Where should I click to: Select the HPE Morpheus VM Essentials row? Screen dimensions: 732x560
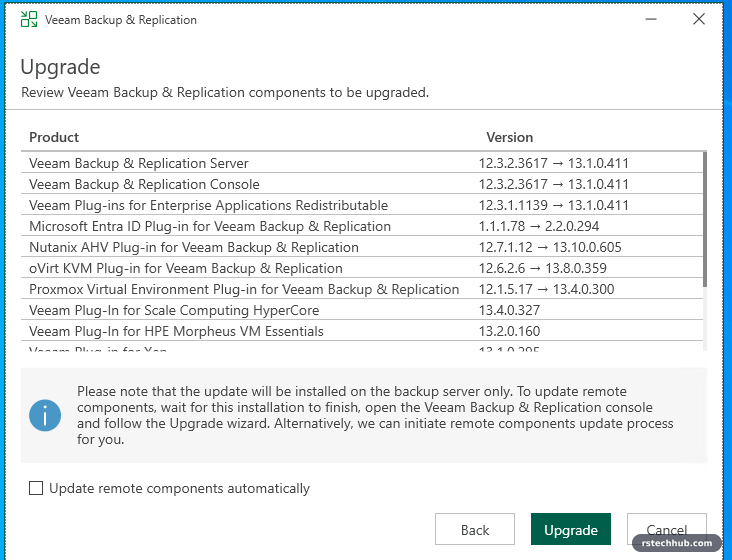[362, 331]
